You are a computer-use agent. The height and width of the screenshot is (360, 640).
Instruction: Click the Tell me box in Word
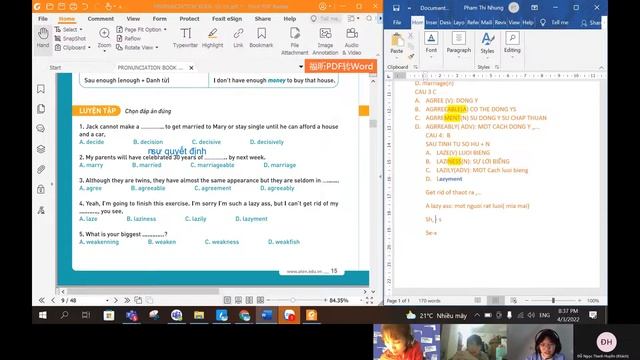[x=555, y=22]
